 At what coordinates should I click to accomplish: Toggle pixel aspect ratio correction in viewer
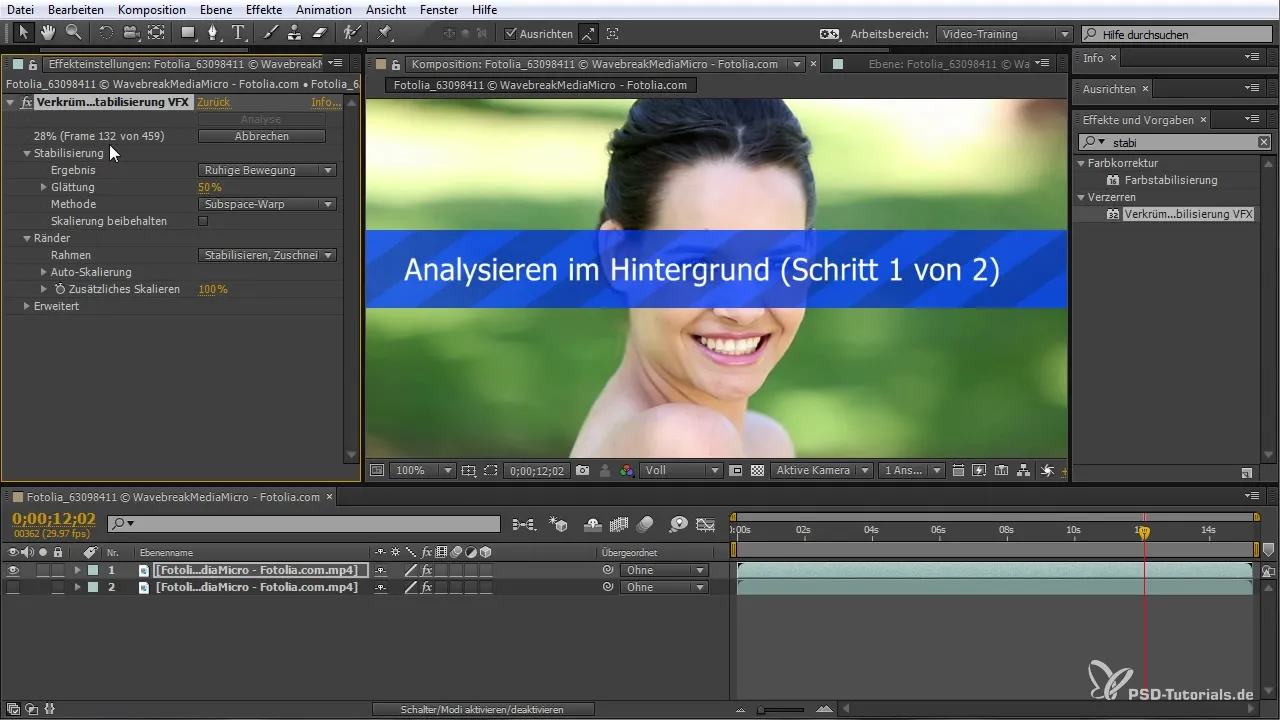click(x=958, y=470)
